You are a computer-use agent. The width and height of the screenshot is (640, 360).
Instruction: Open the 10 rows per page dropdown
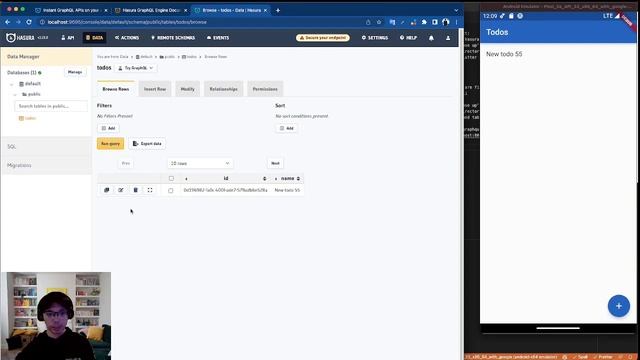pos(200,163)
